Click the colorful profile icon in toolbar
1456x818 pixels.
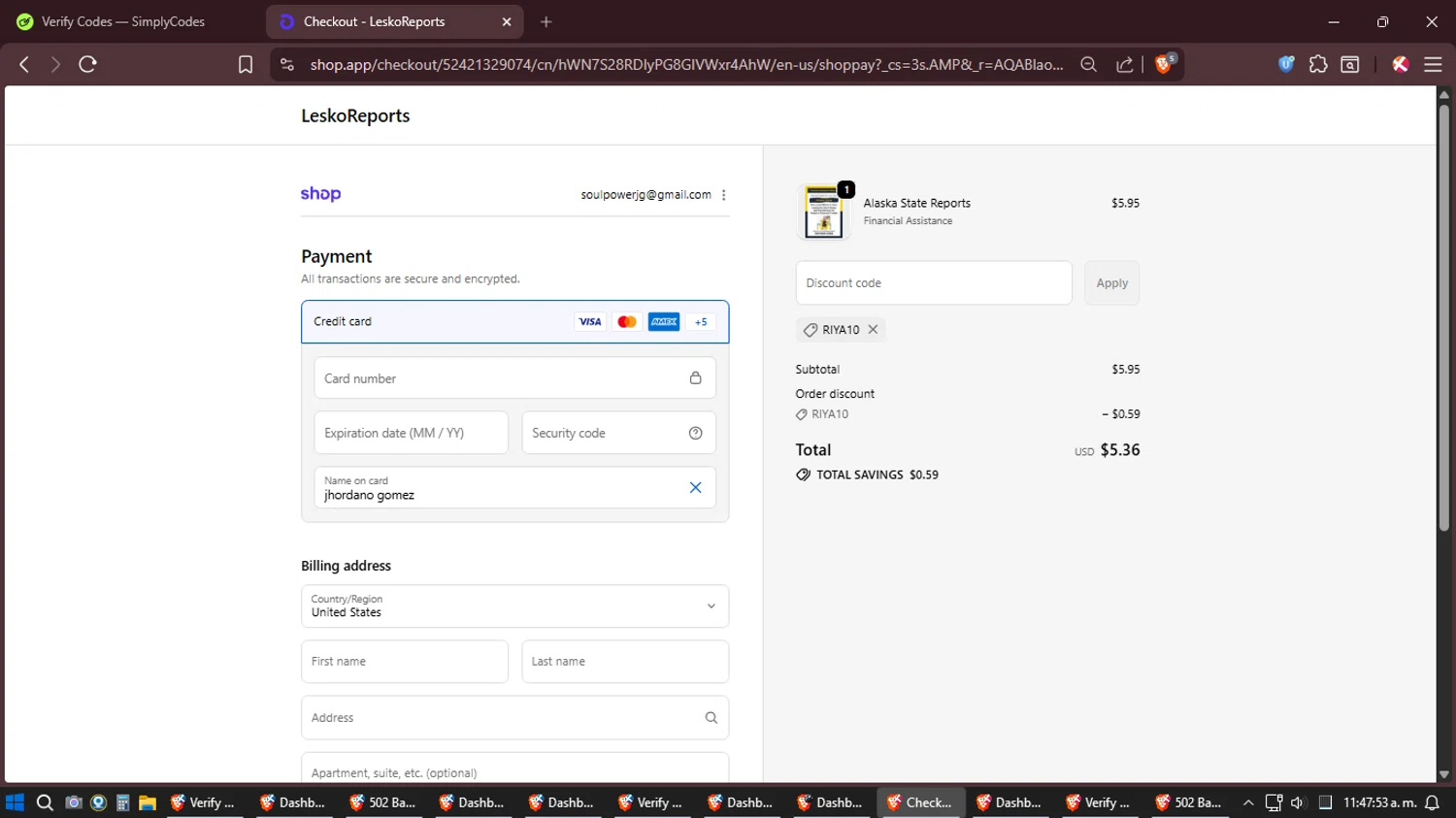pos(1400,64)
